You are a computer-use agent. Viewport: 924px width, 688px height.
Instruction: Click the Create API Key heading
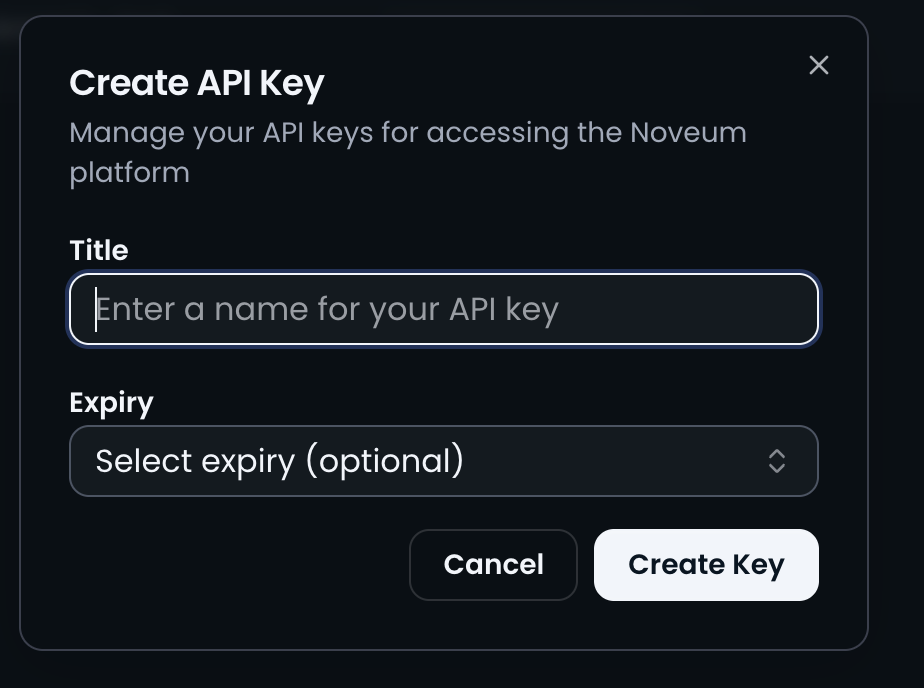pos(196,82)
